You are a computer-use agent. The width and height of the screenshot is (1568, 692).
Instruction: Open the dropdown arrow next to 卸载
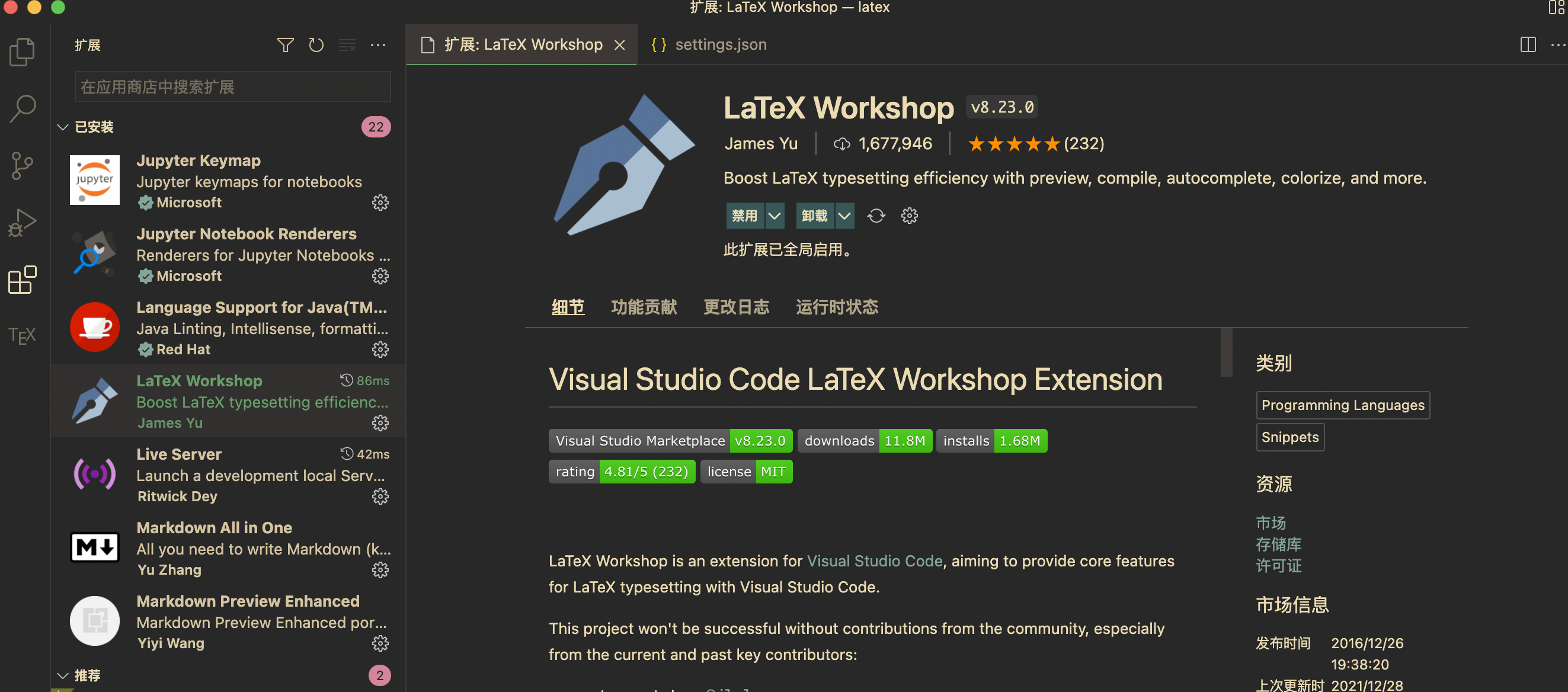pyautogui.click(x=844, y=216)
